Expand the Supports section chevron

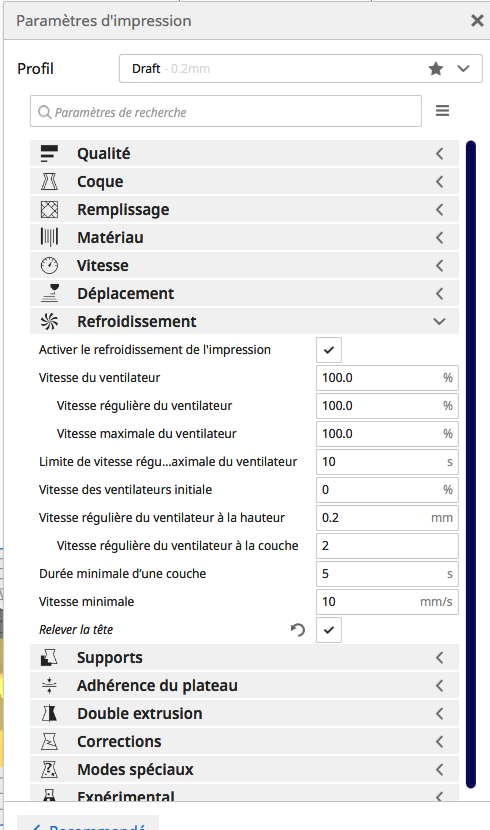pos(440,657)
